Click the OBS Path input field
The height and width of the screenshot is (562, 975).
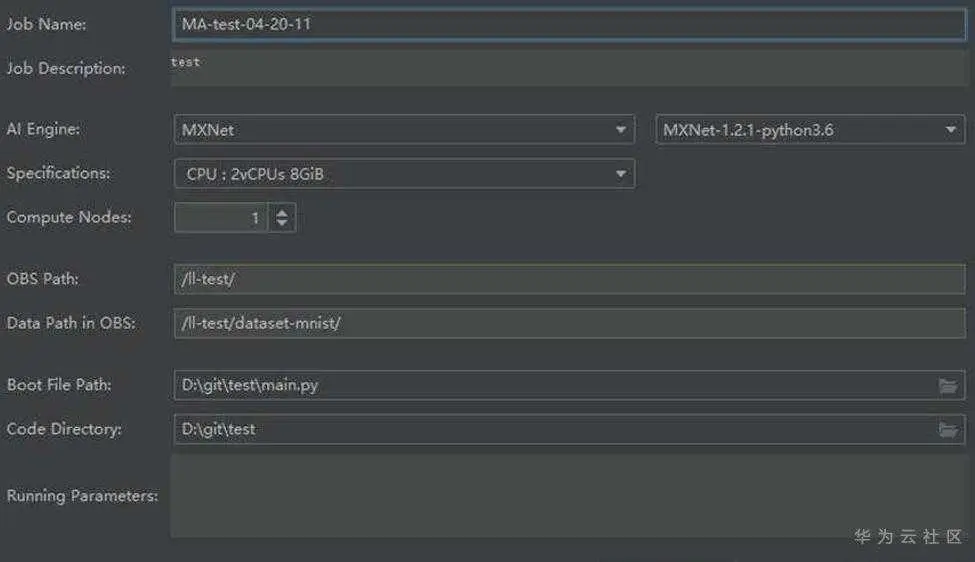(570, 279)
